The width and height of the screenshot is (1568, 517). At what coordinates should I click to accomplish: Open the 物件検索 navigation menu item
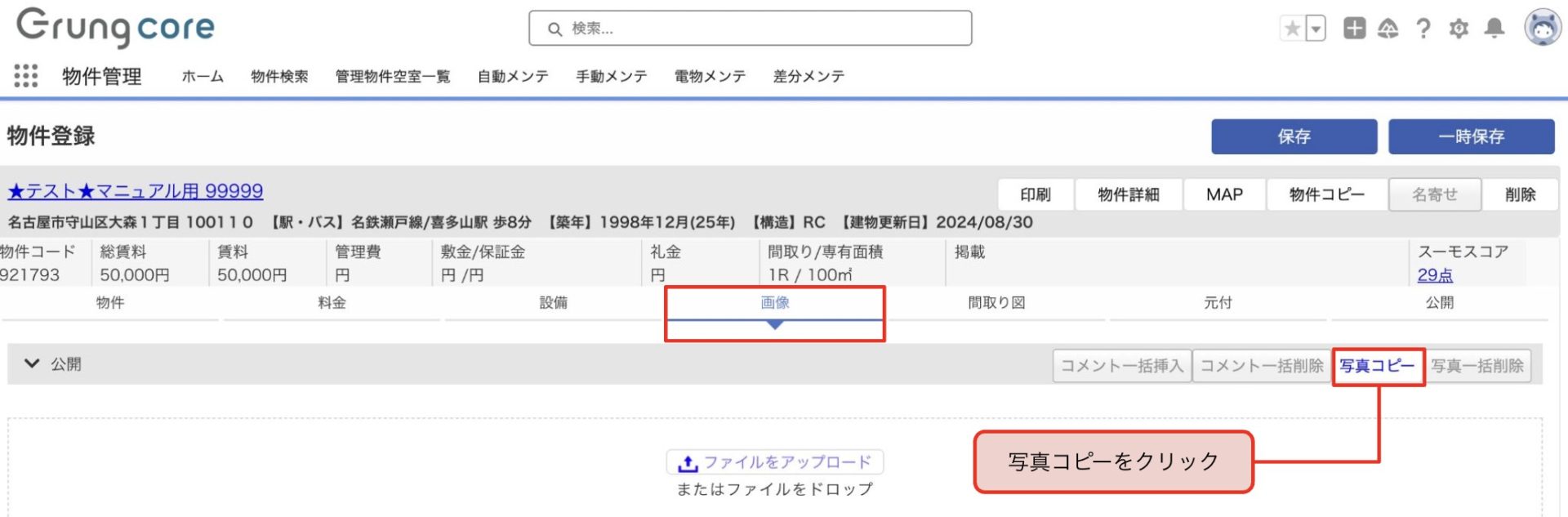tap(279, 77)
